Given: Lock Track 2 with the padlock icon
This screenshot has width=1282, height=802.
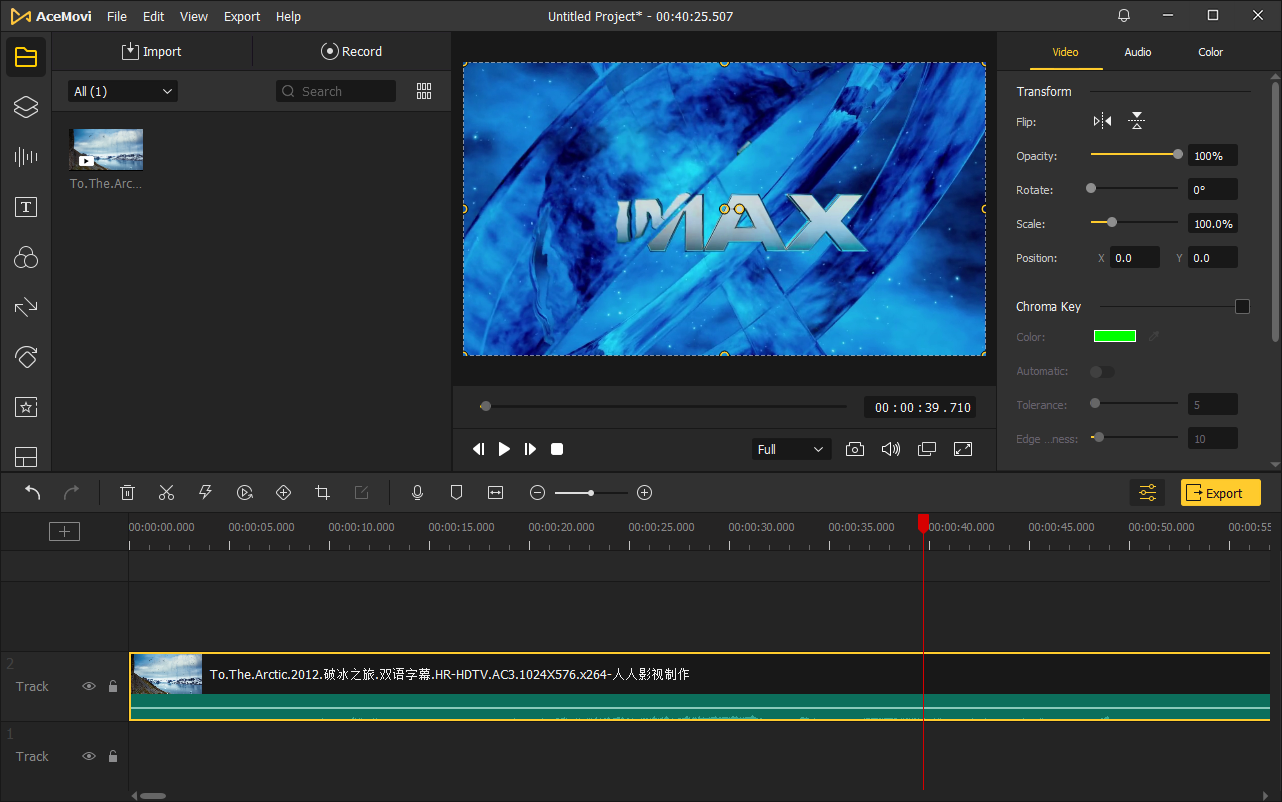Looking at the screenshot, I should pyautogui.click(x=113, y=686).
